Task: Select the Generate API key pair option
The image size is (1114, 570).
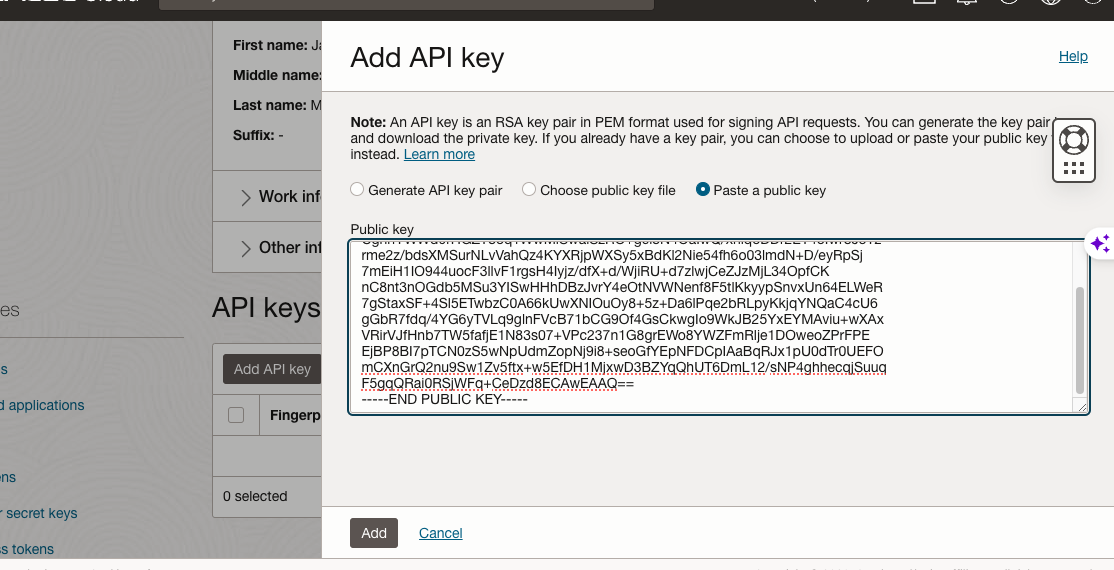Action: point(357,190)
